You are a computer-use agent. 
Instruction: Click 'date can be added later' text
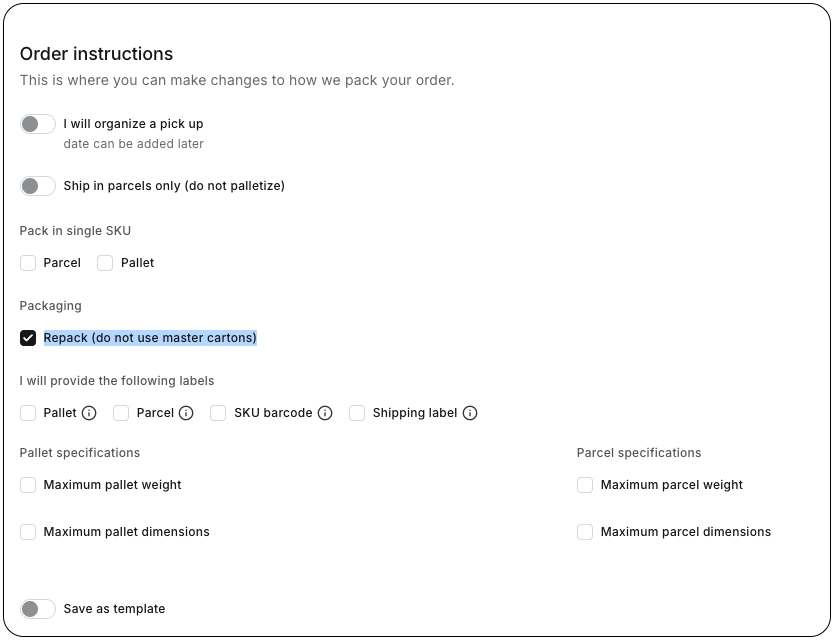coord(133,144)
